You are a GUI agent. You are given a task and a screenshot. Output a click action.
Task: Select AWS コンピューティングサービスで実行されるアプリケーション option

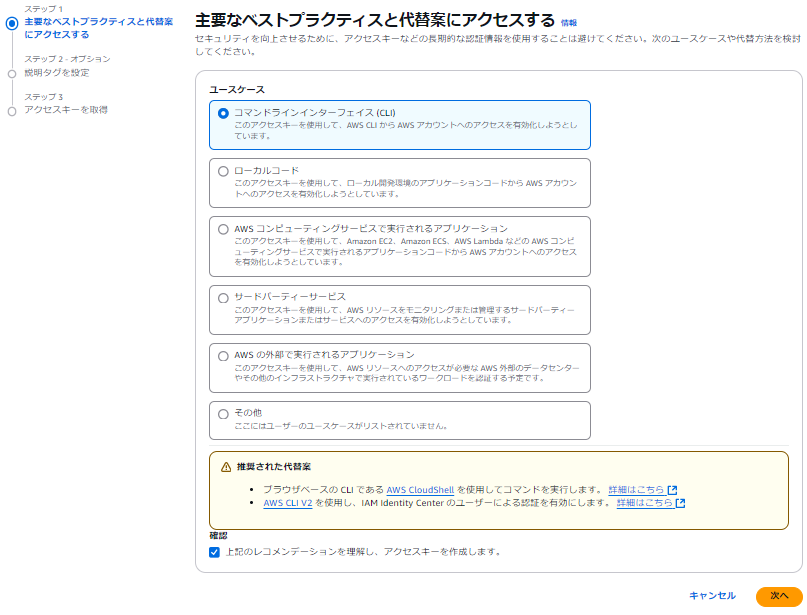click(223, 230)
